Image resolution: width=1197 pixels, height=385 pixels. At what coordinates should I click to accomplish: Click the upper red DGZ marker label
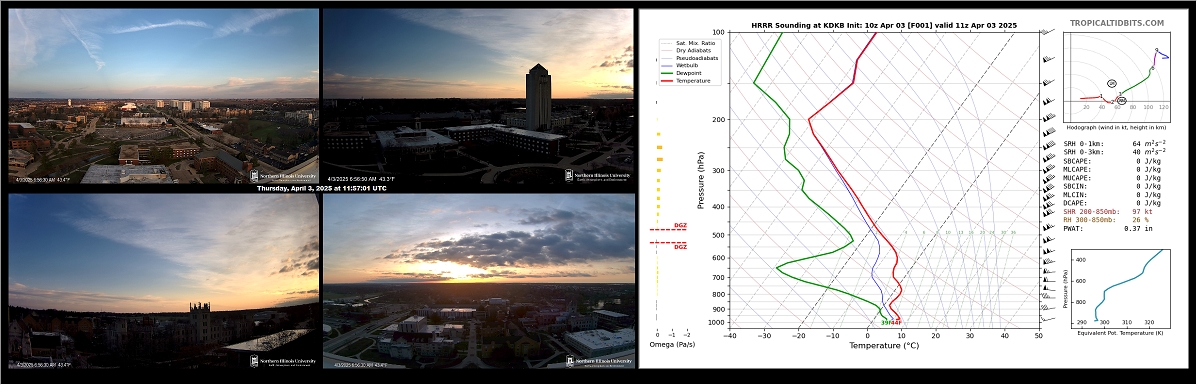[x=680, y=226]
